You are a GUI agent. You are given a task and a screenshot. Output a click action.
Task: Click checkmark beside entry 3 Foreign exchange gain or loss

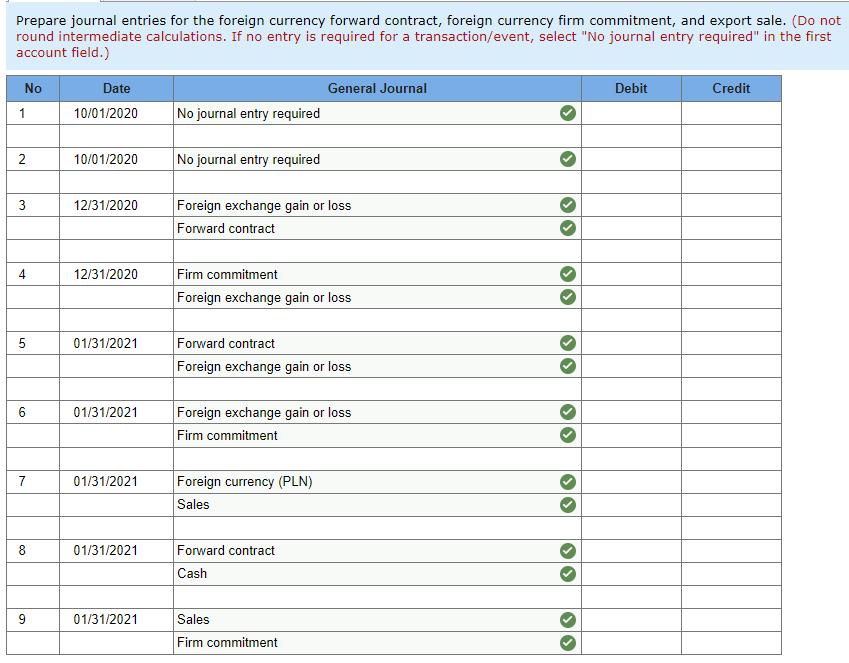click(x=567, y=205)
